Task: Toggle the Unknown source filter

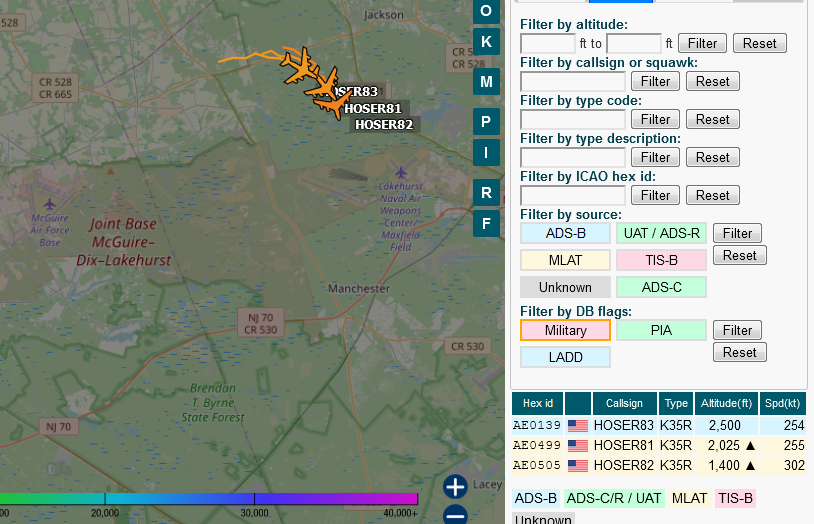Action: click(565, 287)
